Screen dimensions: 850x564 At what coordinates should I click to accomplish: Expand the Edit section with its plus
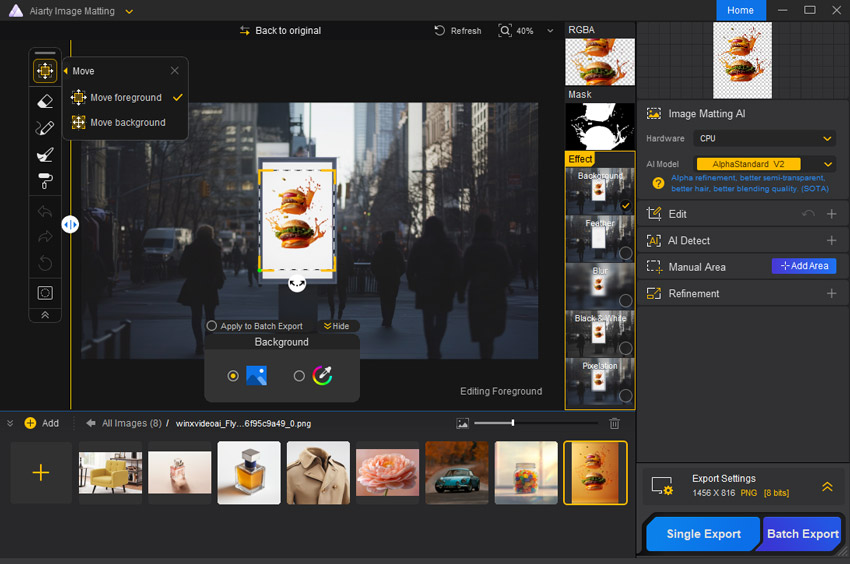(832, 214)
